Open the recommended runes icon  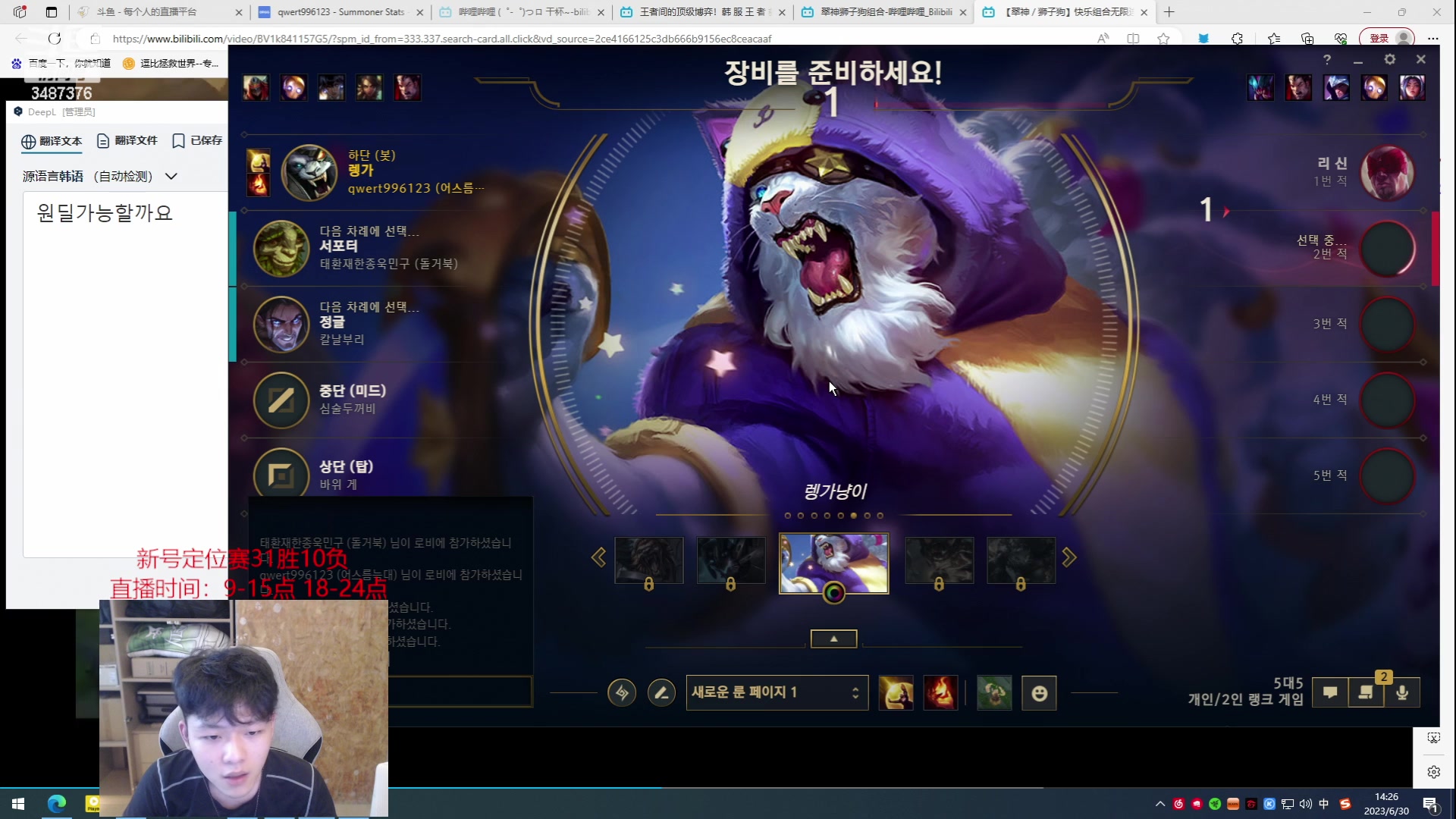tap(622, 692)
